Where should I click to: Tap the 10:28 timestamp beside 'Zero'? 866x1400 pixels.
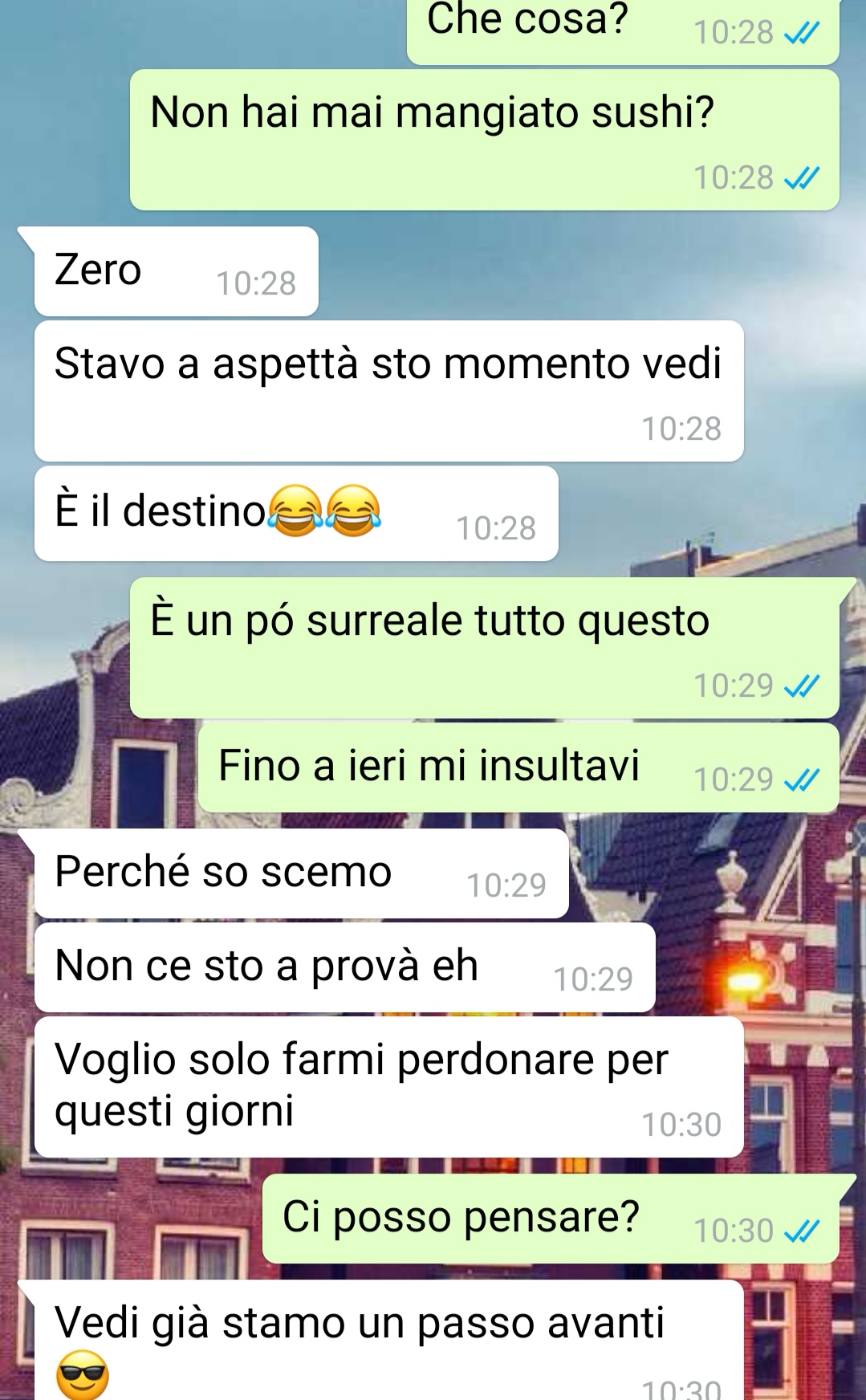pos(256,283)
